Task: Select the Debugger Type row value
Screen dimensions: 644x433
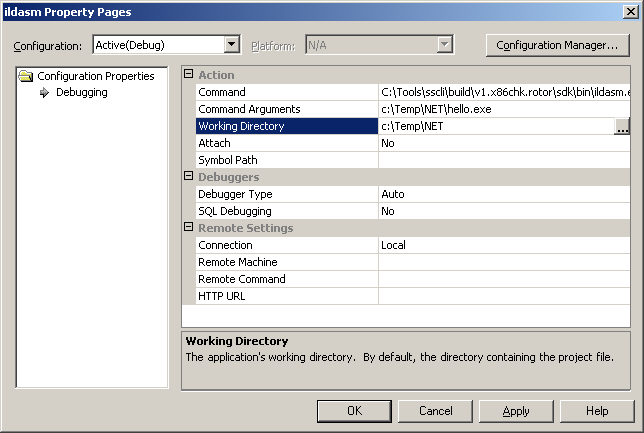Action: coord(504,194)
